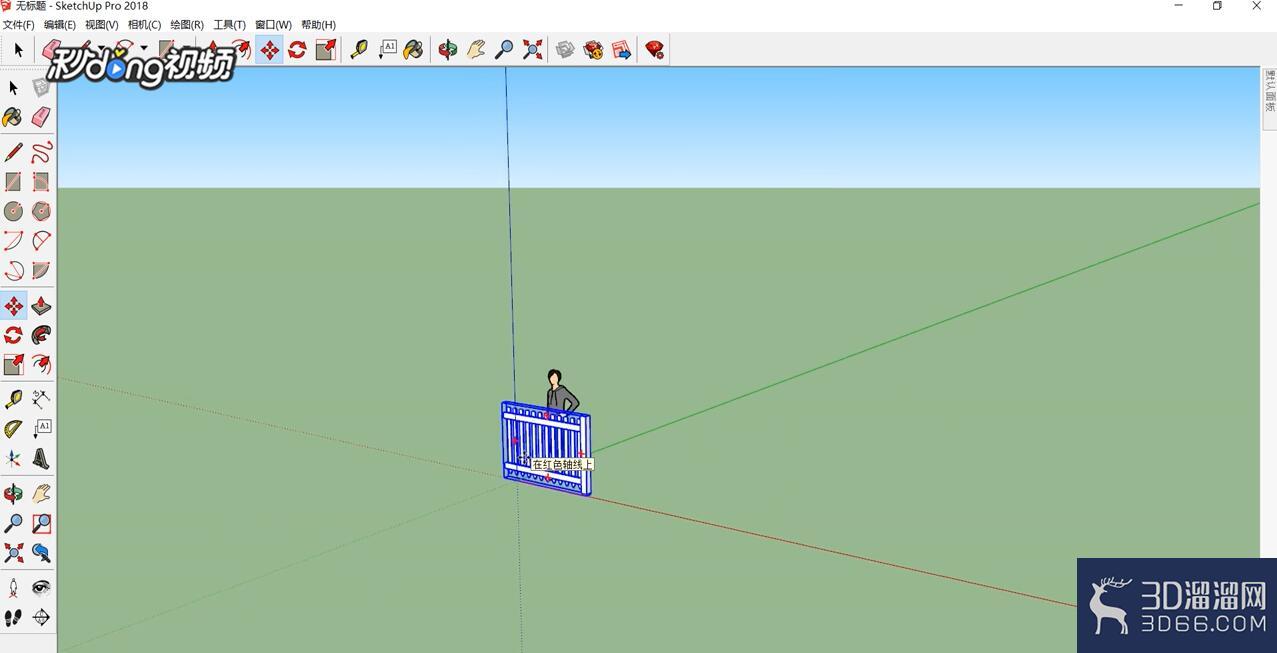This screenshot has width=1277, height=653.
Task: Select the Text tool in the left toolset
Action: 41,429
